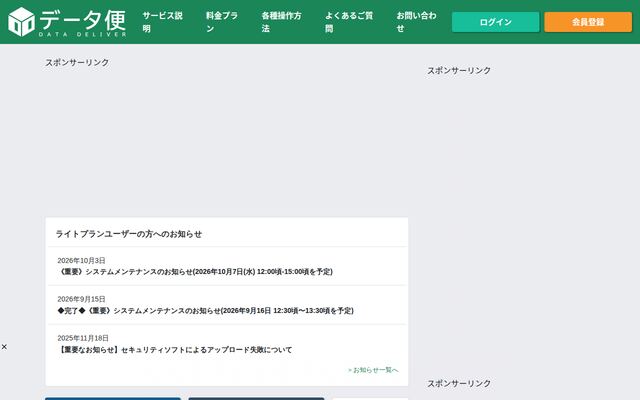
Task: Open the お問い合わせ menu item
Action: [416, 22]
